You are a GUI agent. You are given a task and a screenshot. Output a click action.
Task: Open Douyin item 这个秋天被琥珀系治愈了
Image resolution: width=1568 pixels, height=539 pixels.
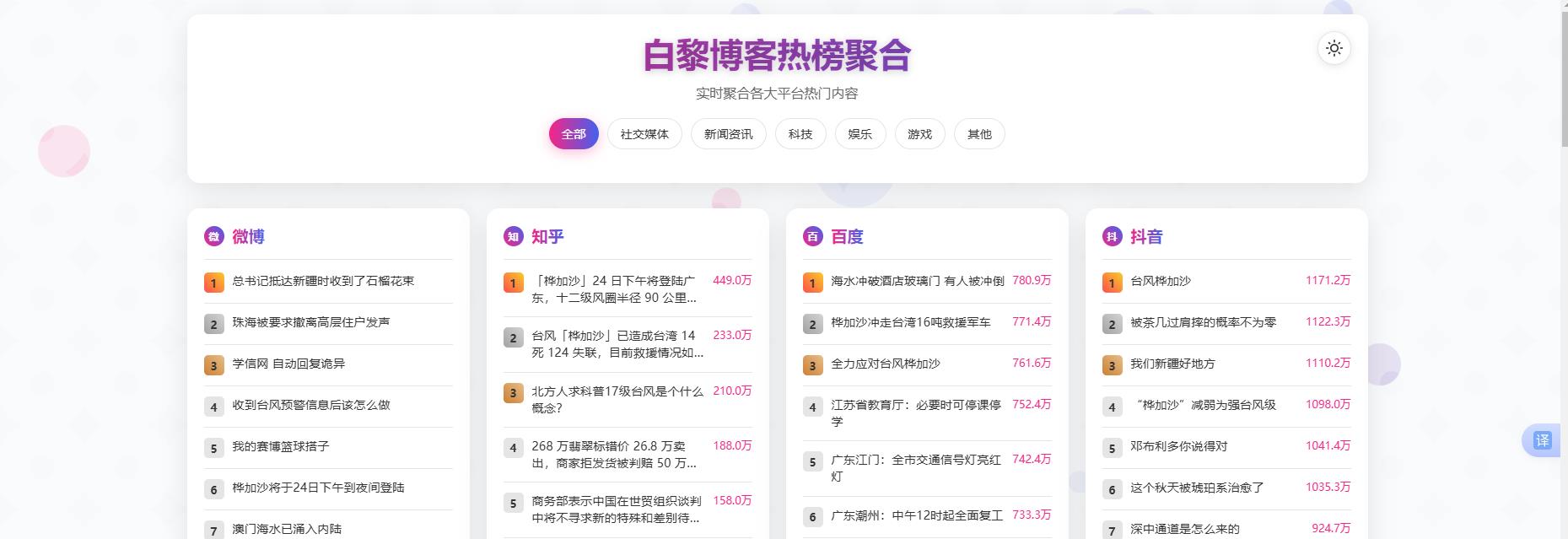(x=1197, y=488)
